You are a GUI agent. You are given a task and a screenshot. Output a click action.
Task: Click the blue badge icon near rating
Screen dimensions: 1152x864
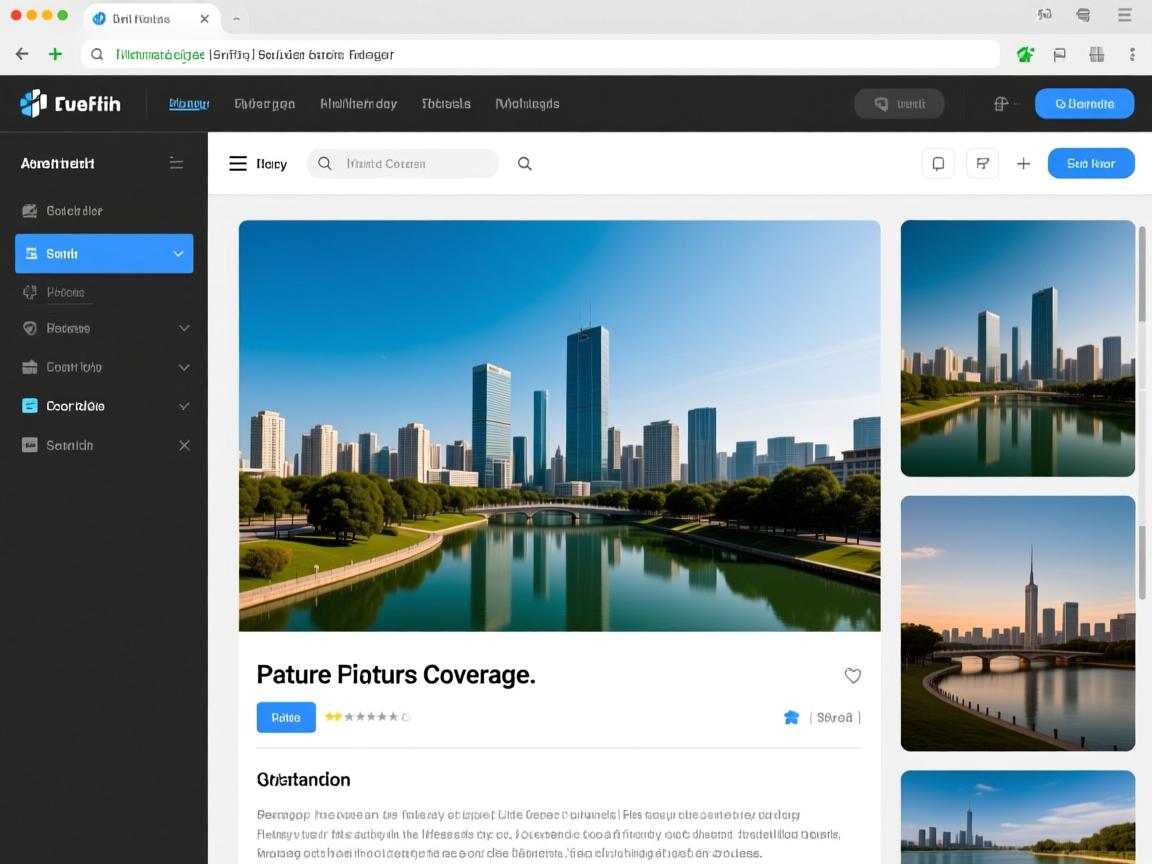point(791,717)
